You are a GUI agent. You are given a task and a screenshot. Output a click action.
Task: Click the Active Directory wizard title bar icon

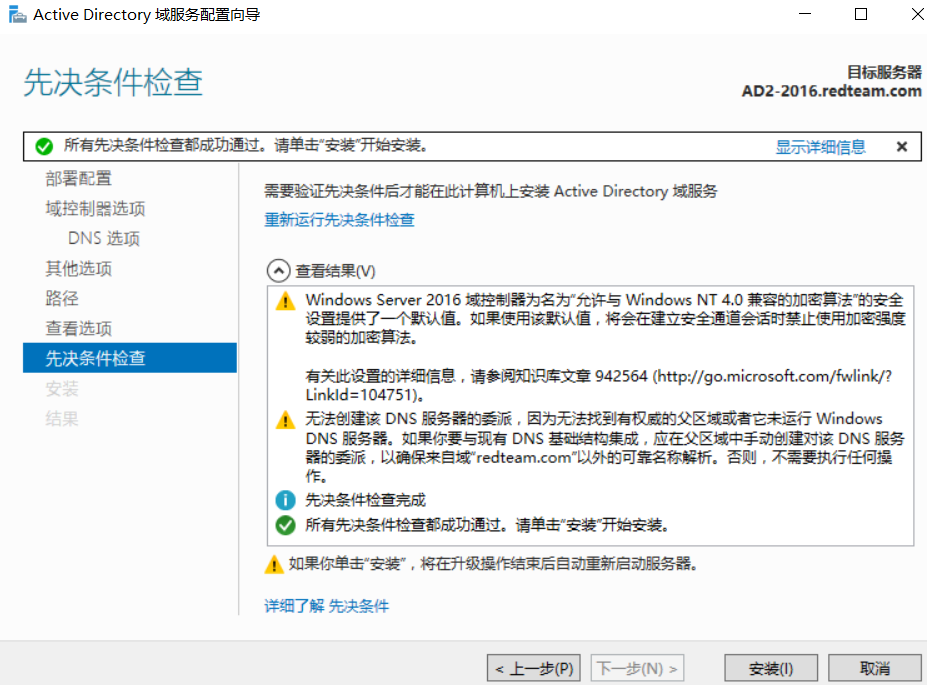pos(18,14)
